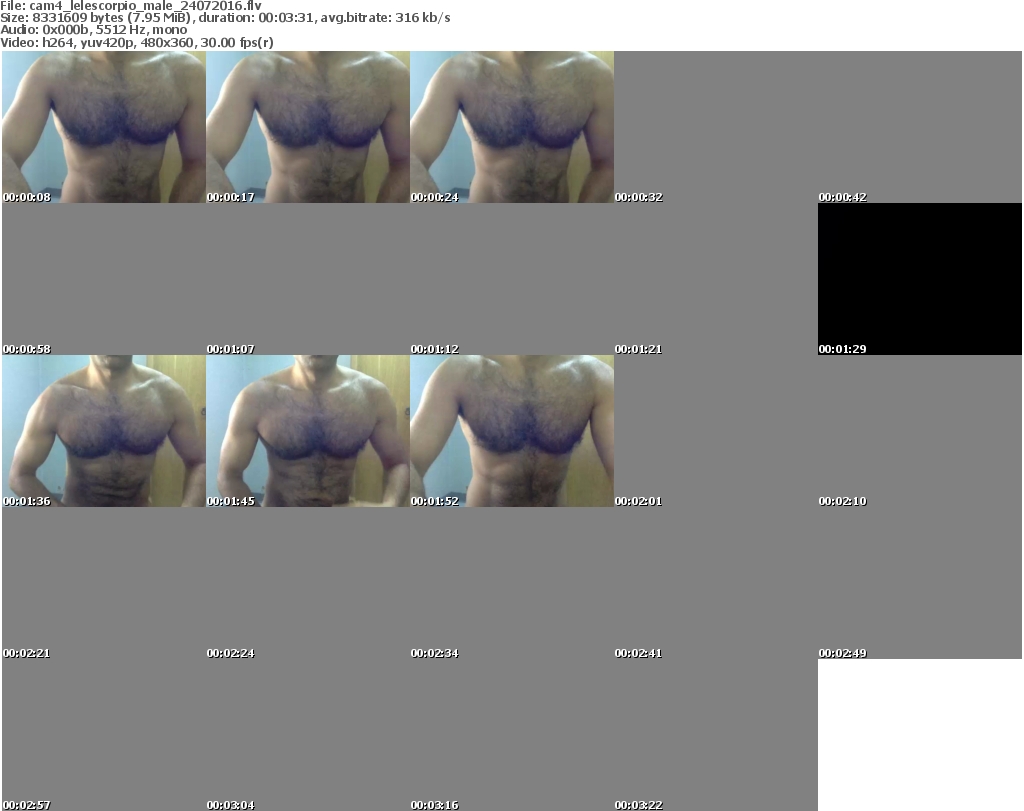Open the gray frame at 00:02:24
The height and width of the screenshot is (811, 1024).
(308, 583)
